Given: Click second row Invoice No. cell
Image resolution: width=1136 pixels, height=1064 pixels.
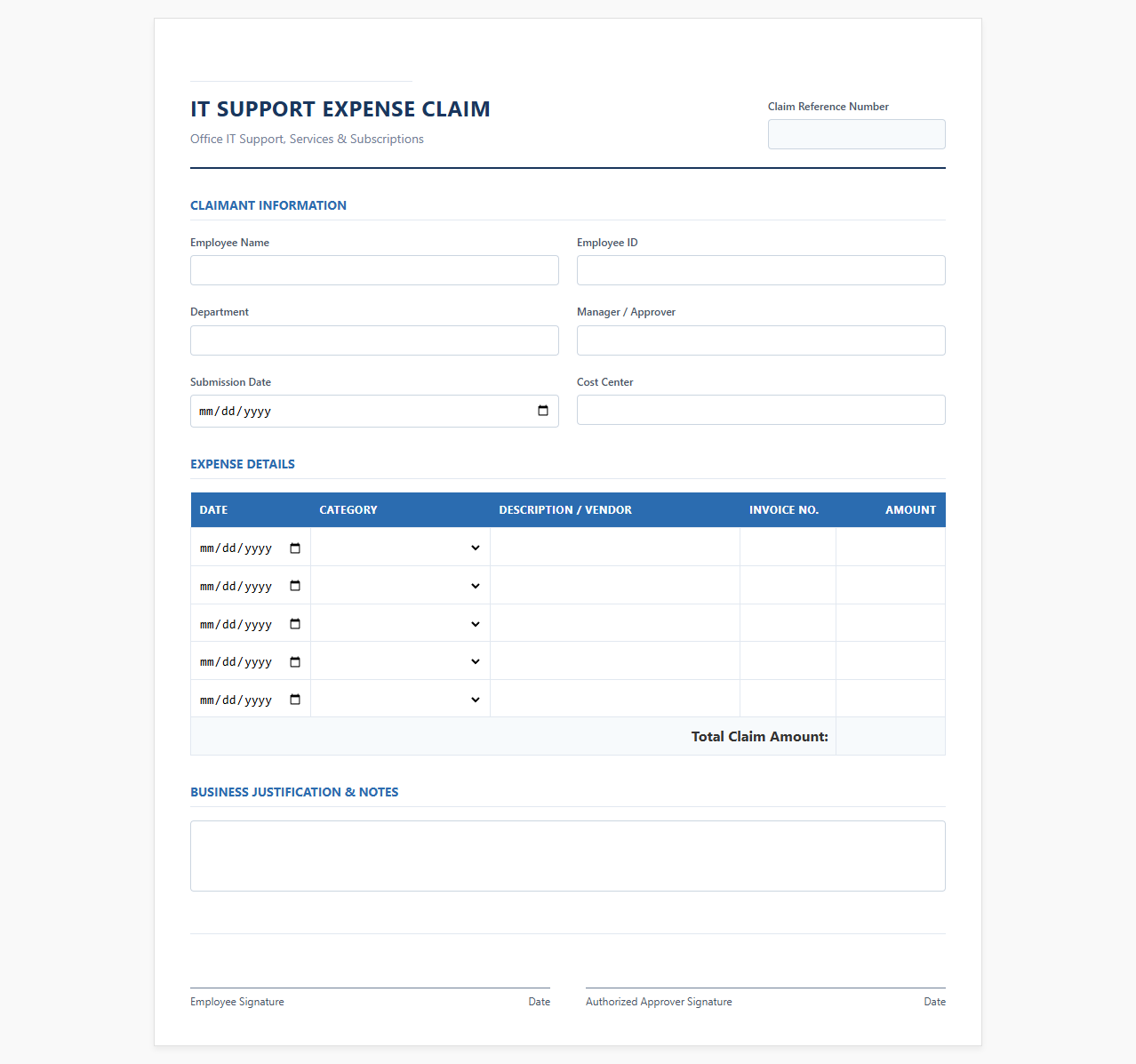Looking at the screenshot, I should pos(788,586).
